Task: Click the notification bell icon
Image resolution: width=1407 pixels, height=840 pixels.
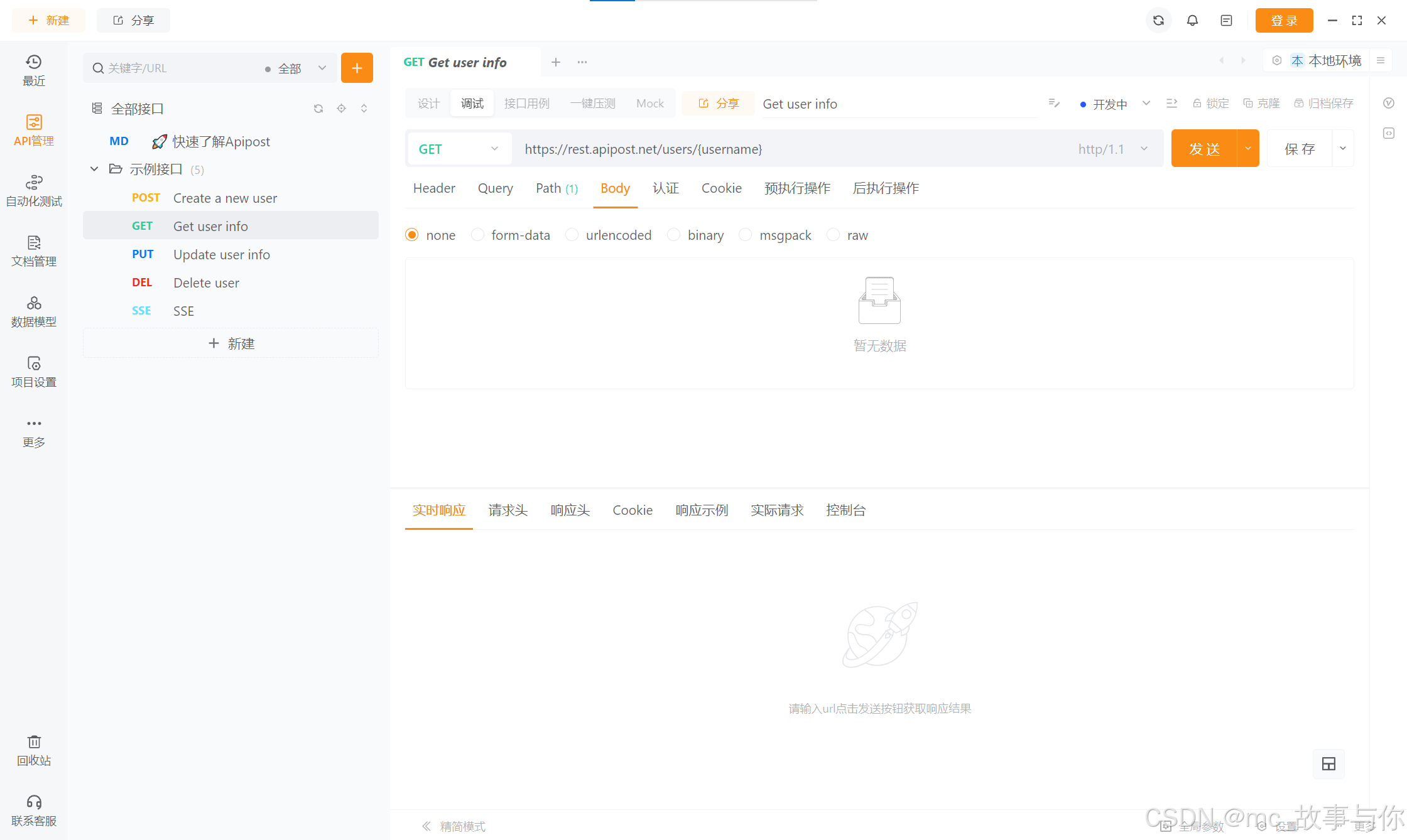Action: point(1192,21)
